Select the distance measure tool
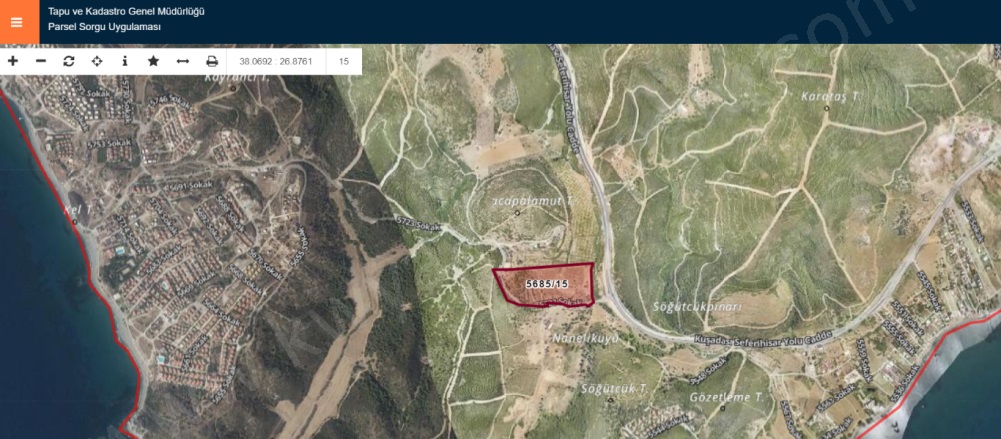This screenshot has height=439, width=1001. [x=183, y=61]
